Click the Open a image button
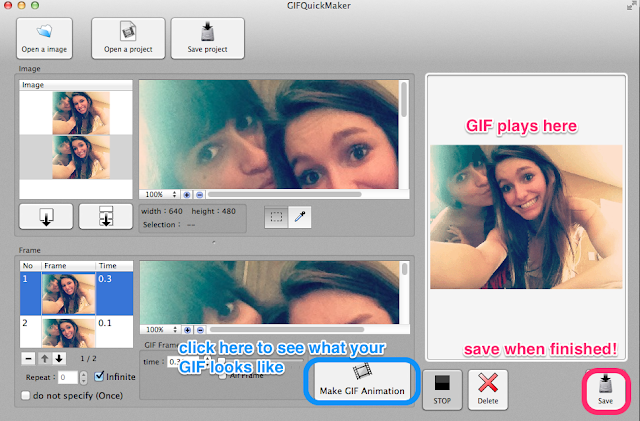This screenshot has height=421, width=640. pyautogui.click(x=44, y=38)
